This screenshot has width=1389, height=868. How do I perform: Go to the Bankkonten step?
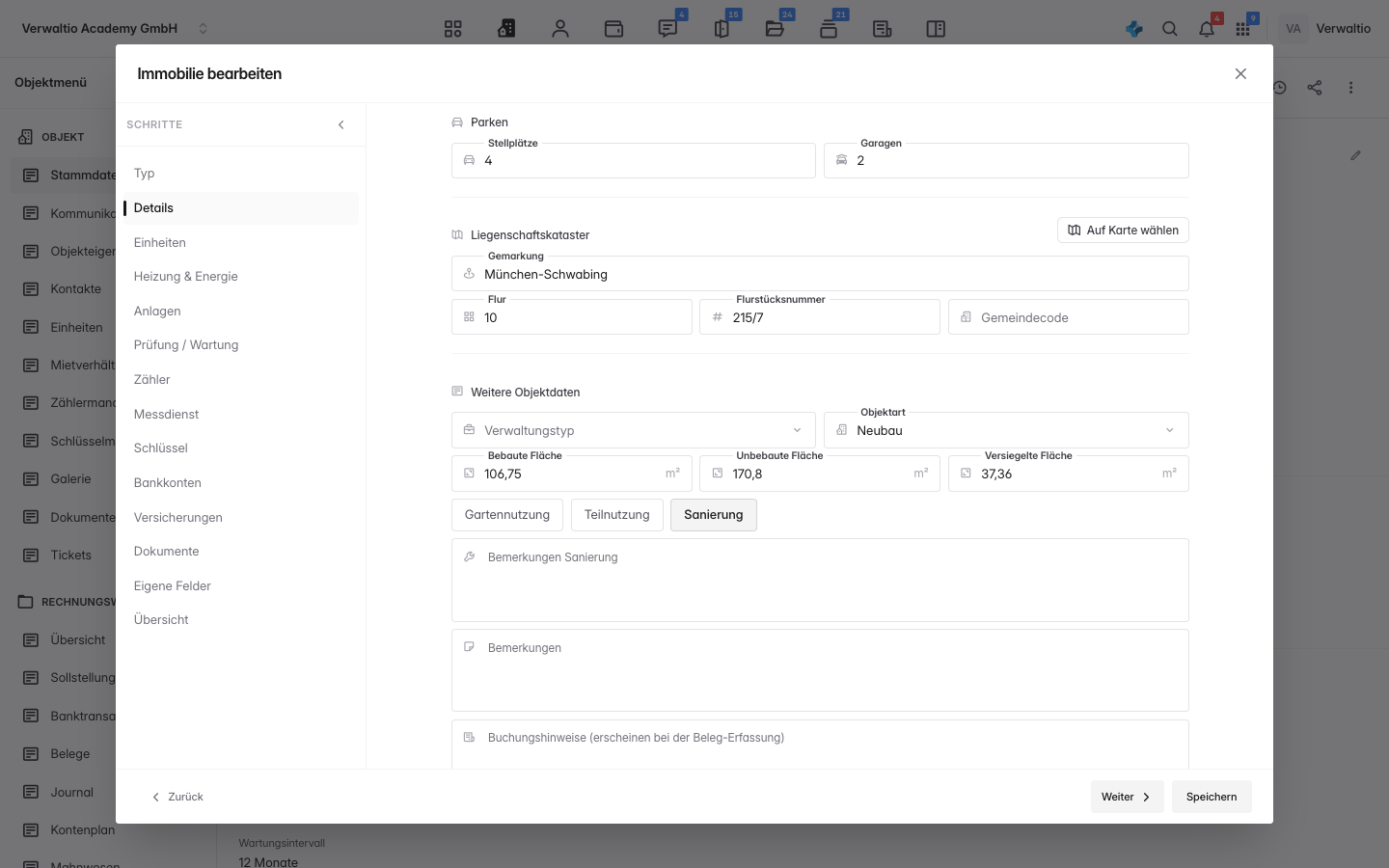click(241, 482)
